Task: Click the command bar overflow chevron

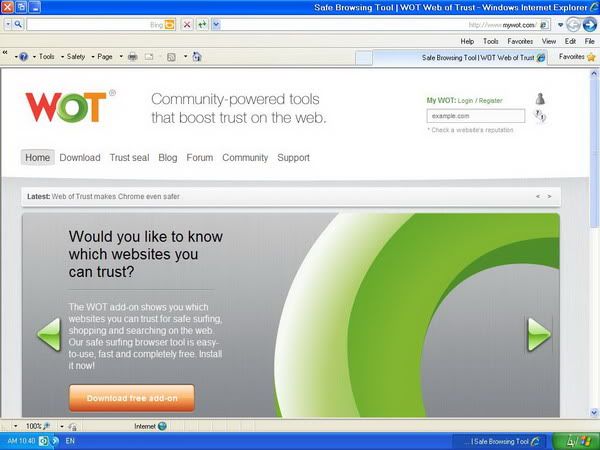Action: click(5, 53)
